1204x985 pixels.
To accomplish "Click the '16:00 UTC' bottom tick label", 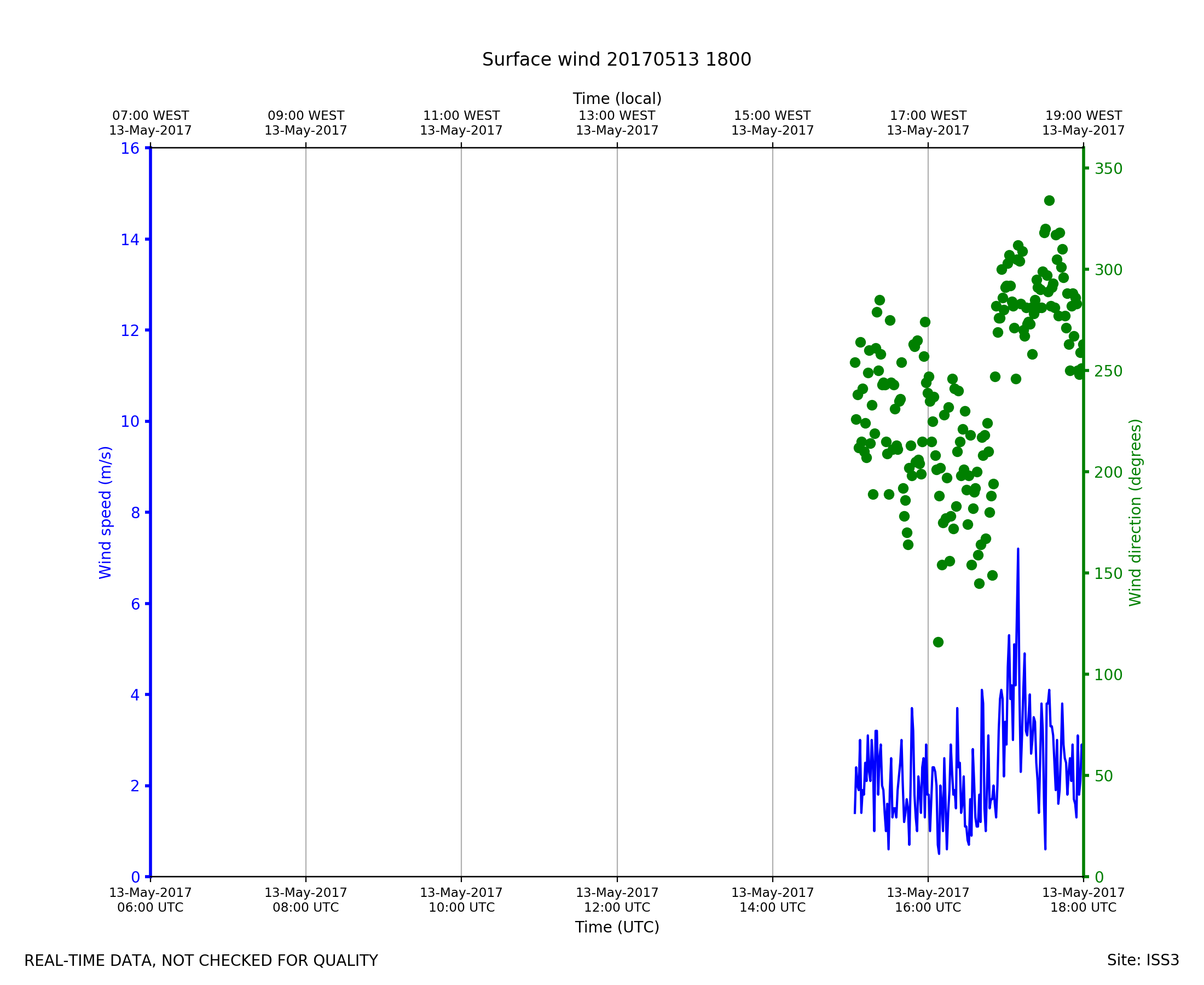I will tap(928, 907).
